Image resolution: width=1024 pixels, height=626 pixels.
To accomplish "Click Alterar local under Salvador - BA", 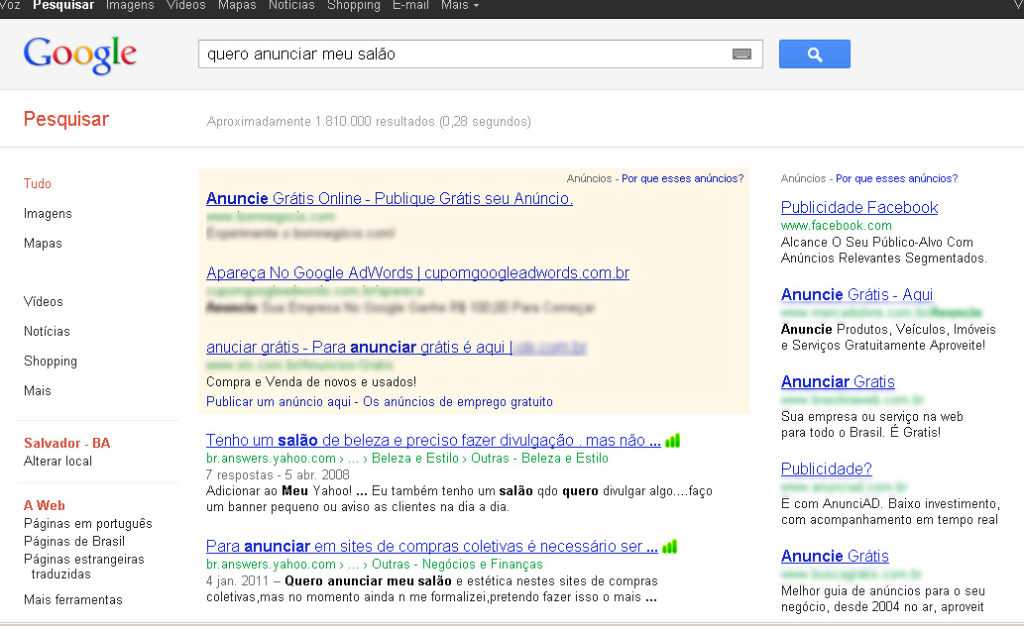I will coord(58,461).
